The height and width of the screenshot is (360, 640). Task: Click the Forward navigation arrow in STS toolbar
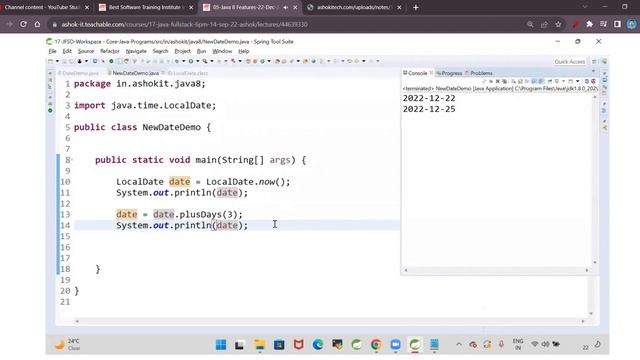click(371, 61)
